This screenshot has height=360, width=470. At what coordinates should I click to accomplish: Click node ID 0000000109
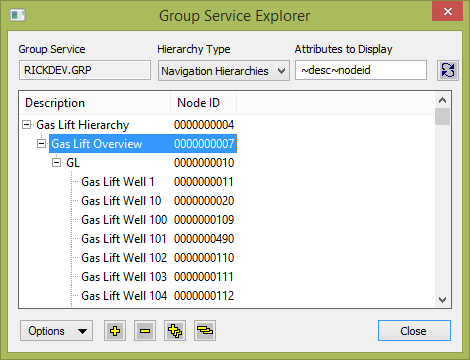204,220
